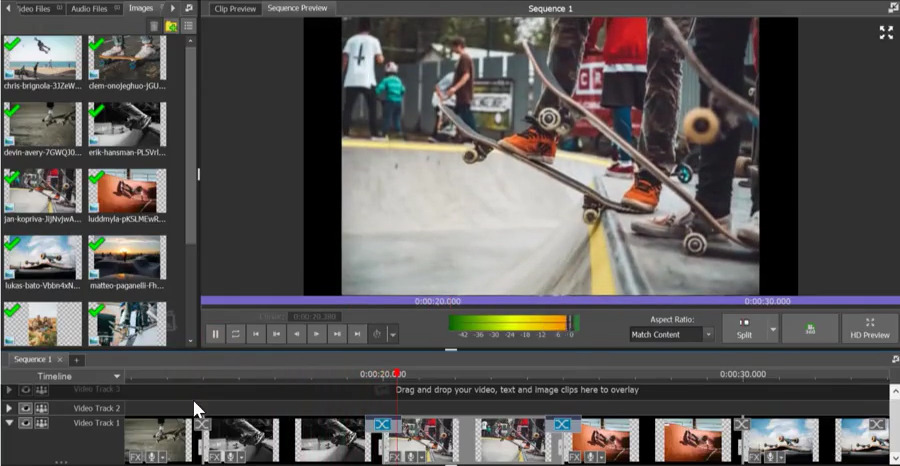Close the Sequence 1 tab

pyautogui.click(x=60, y=360)
